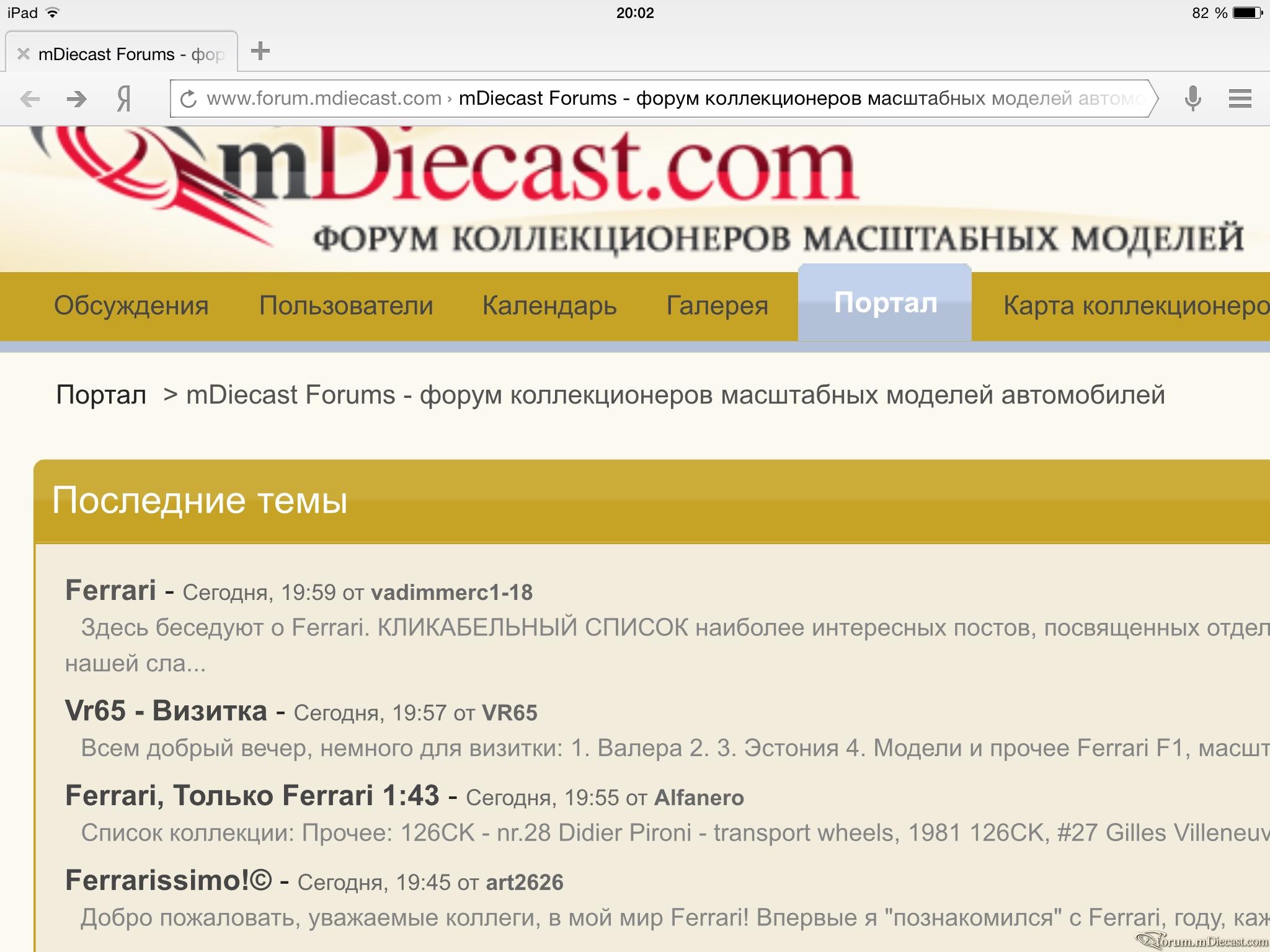The image size is (1270, 952).
Task: Open user profile vadimmerc1-18
Action: click(x=451, y=593)
